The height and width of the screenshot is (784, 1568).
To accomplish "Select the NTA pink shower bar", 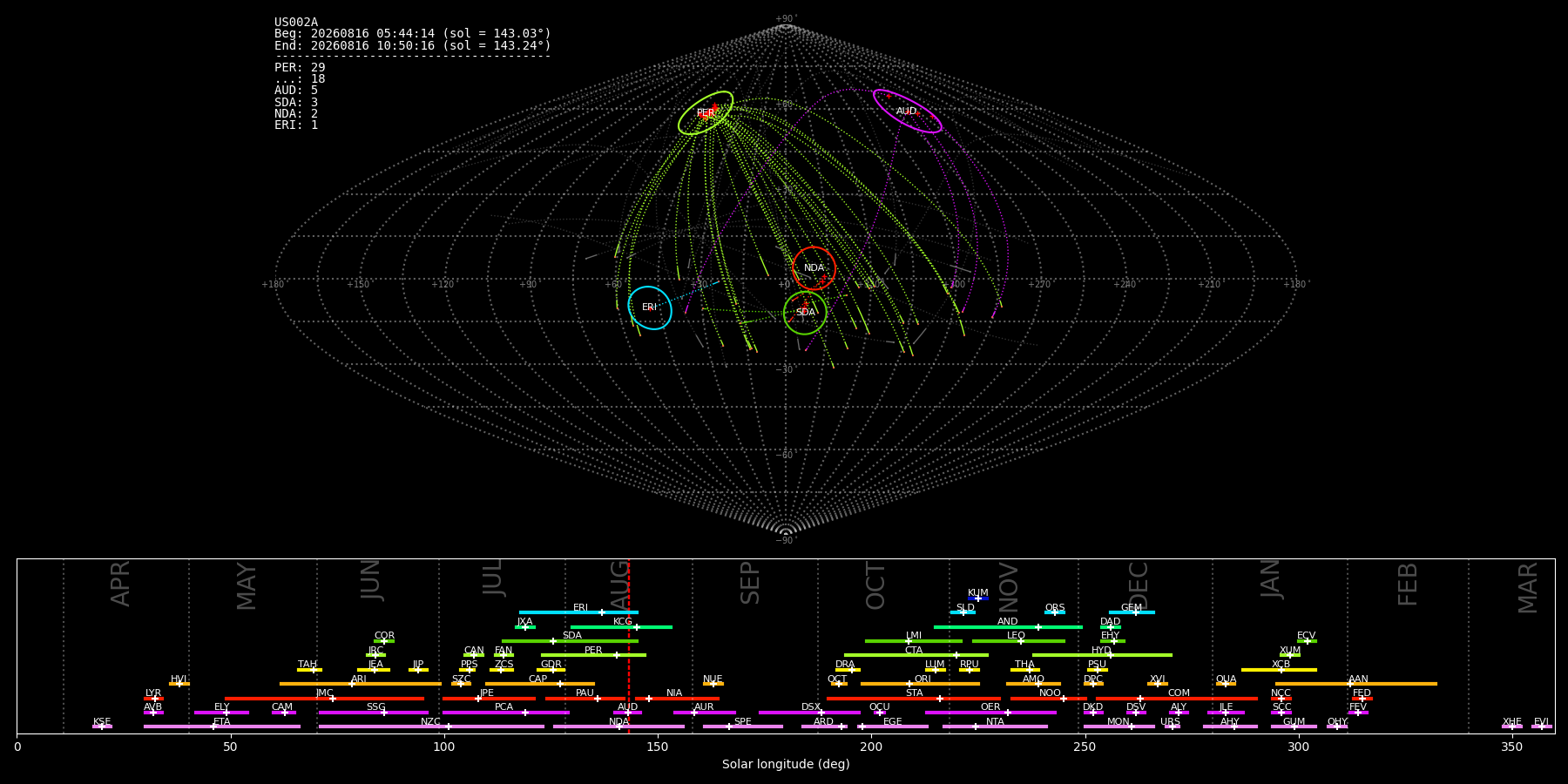I will pos(995,727).
